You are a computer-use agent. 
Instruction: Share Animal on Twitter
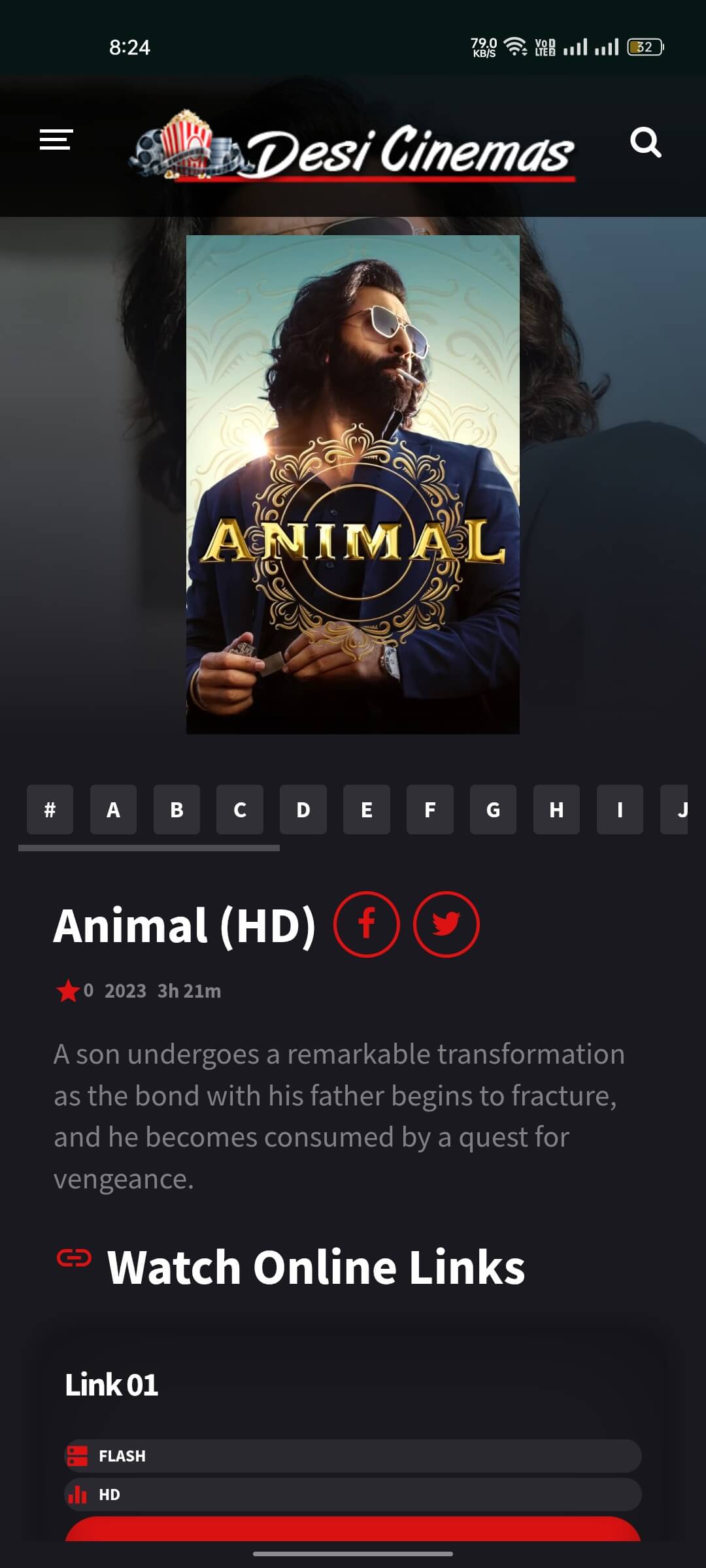tap(446, 924)
